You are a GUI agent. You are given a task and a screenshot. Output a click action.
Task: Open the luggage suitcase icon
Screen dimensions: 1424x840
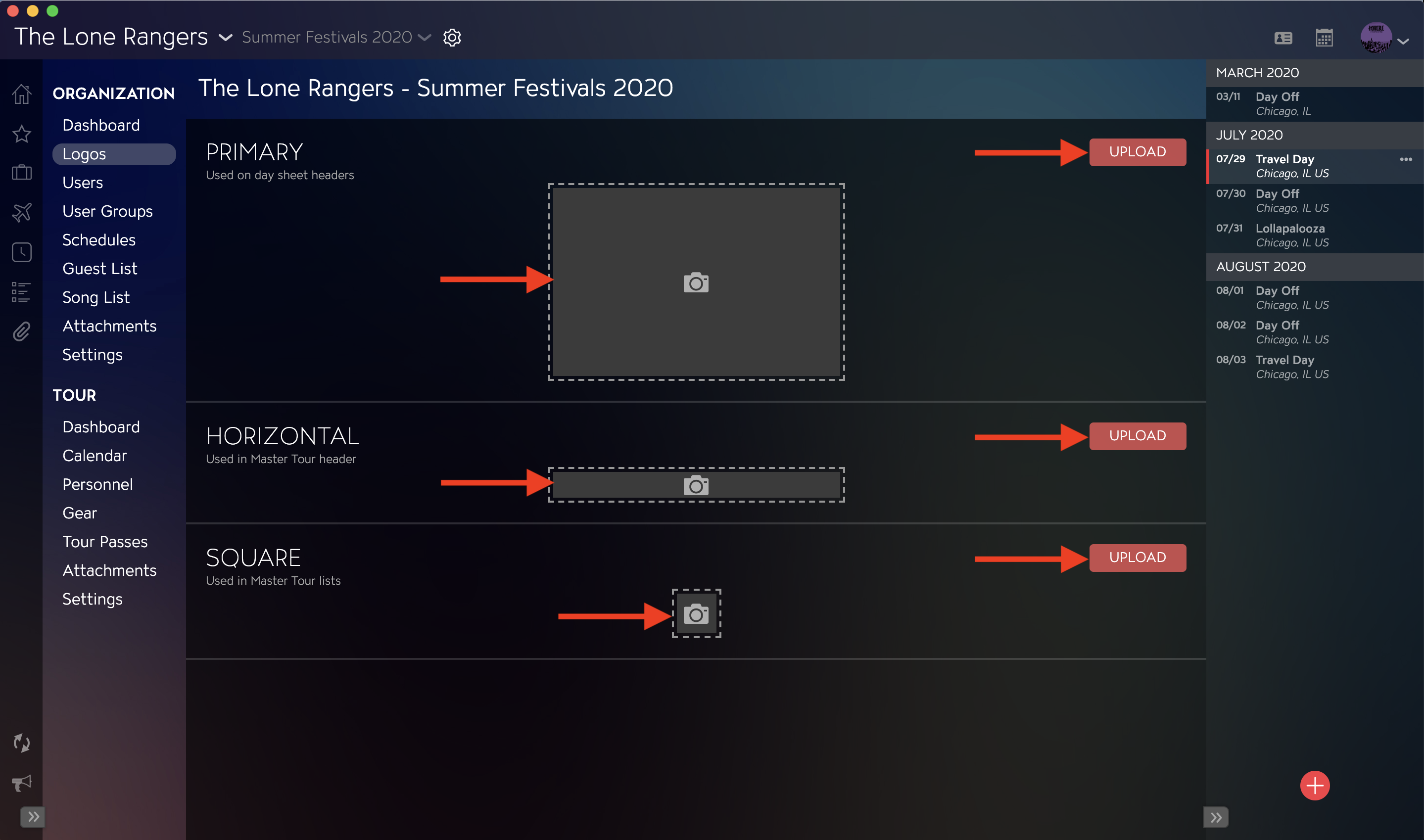[21, 172]
